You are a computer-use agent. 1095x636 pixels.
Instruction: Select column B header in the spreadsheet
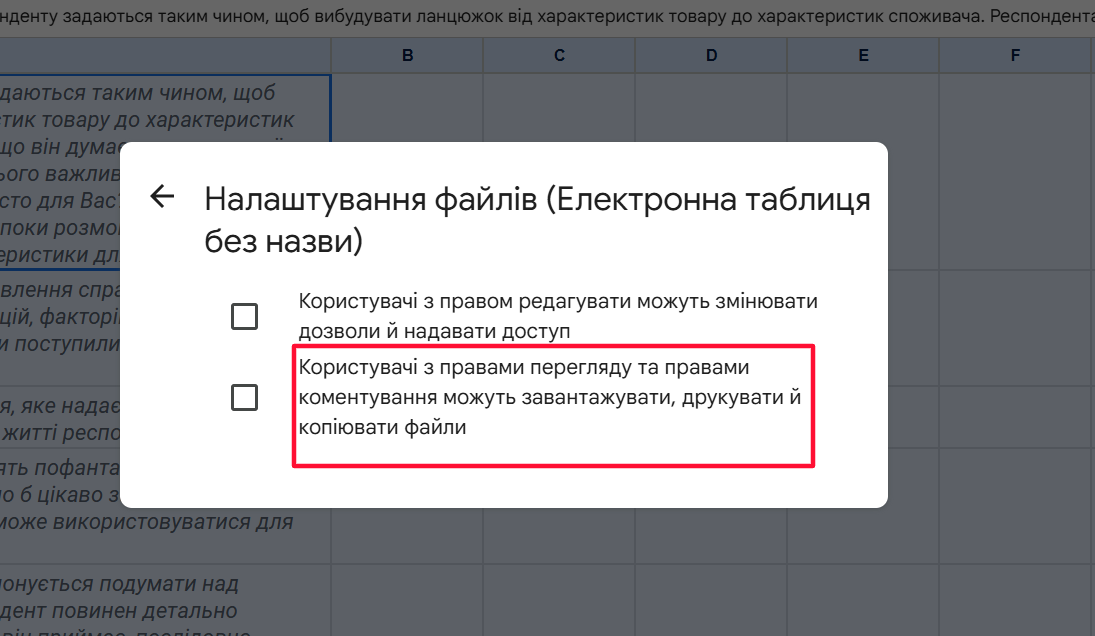[x=407, y=55]
